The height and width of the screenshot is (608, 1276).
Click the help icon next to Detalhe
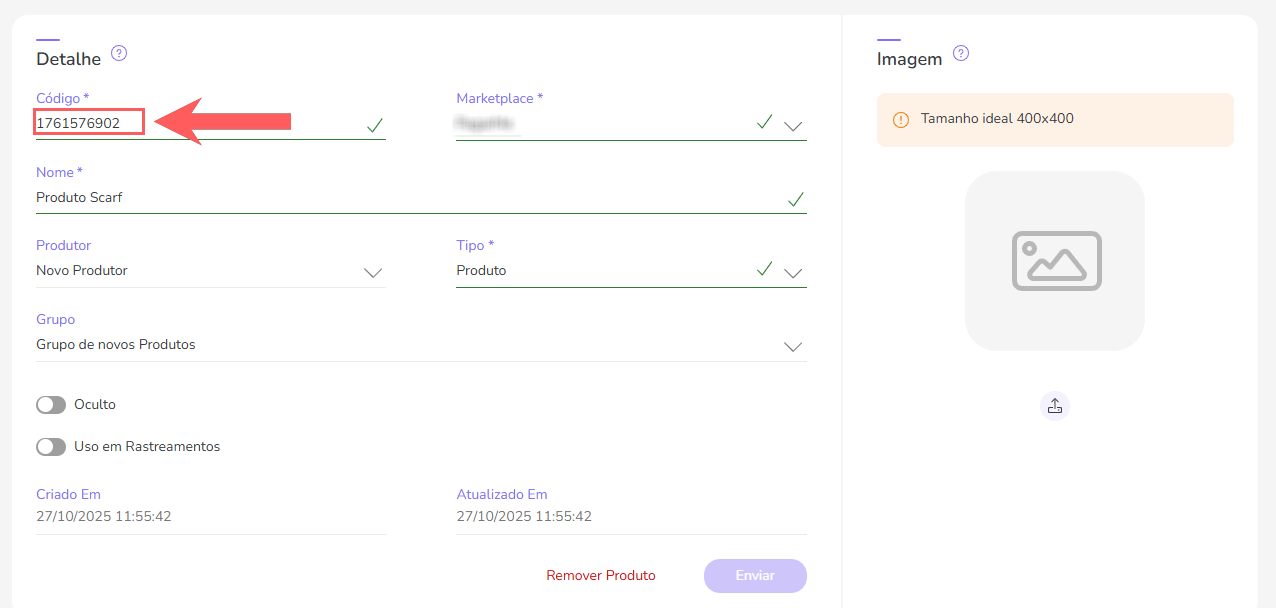119,54
